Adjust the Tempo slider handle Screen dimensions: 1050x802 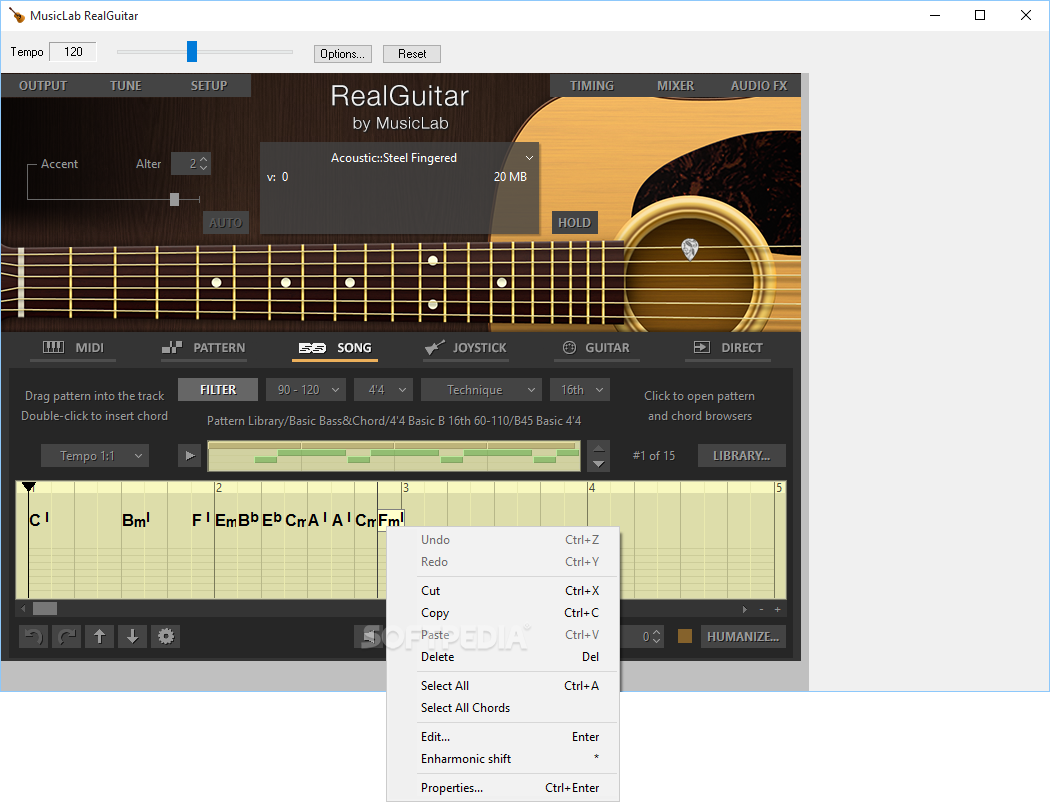click(x=192, y=52)
